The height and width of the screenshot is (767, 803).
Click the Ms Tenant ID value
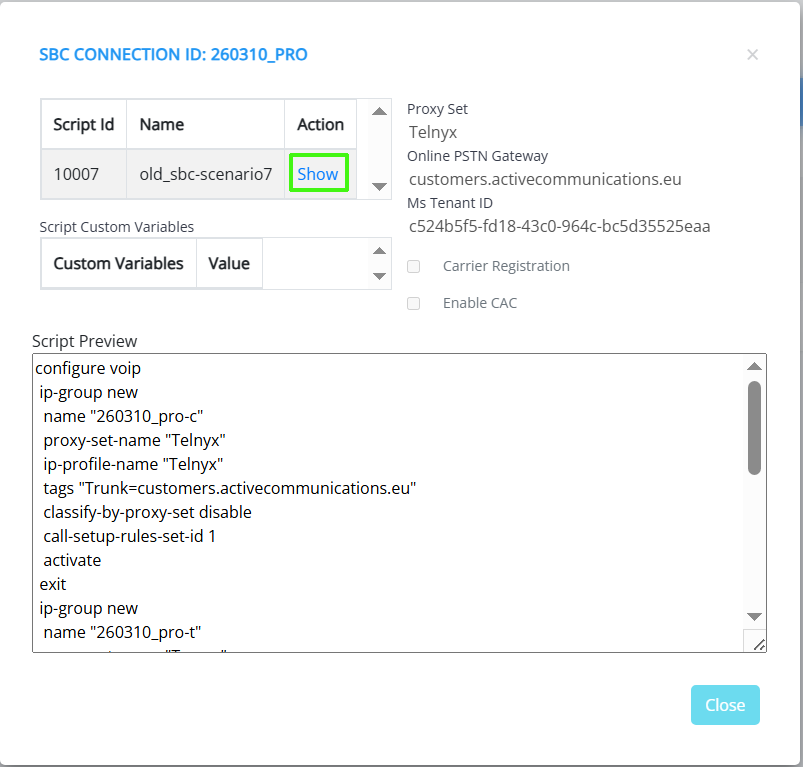(559, 226)
